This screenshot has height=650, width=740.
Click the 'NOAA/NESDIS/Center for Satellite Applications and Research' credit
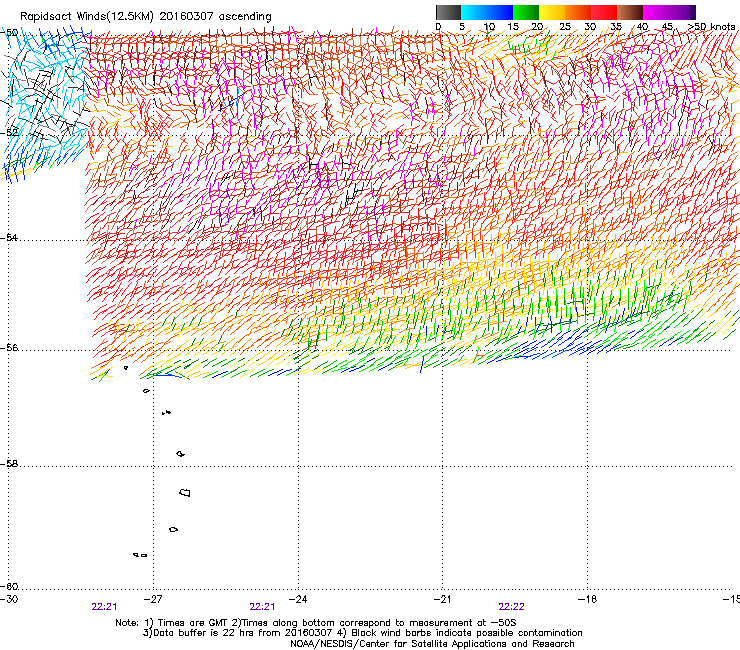point(432,644)
